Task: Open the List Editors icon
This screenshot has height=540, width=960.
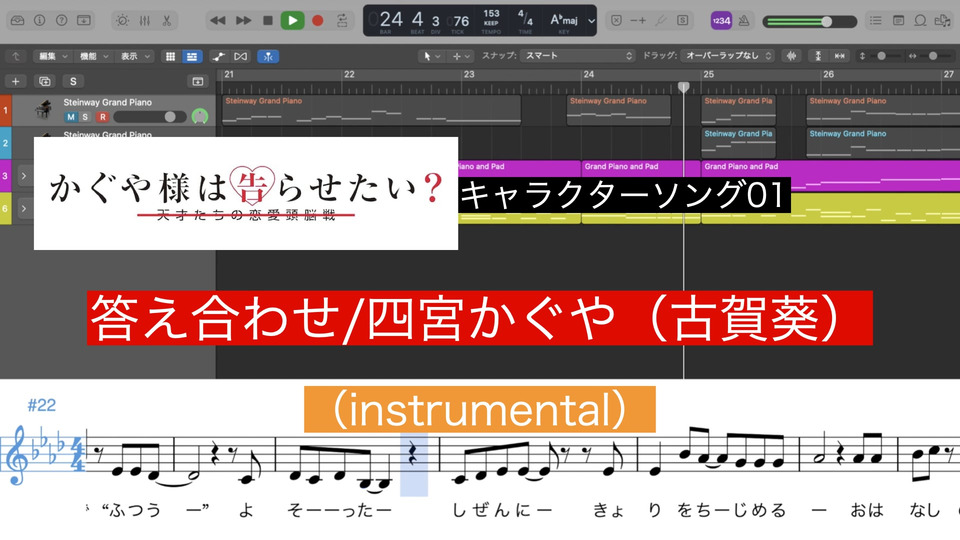Action: [876, 20]
